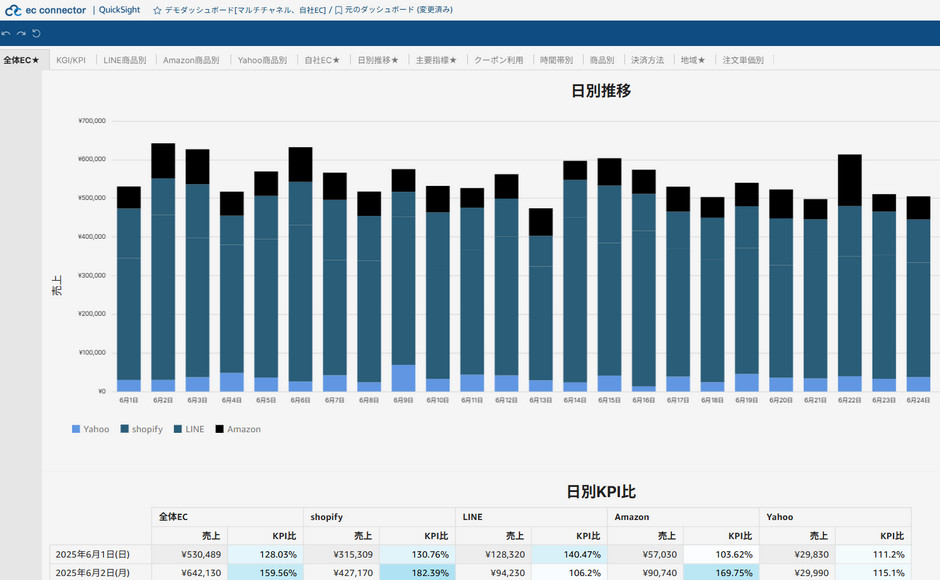Click the 6月22日 bar in chart
The image size is (940, 580).
pos(850,280)
